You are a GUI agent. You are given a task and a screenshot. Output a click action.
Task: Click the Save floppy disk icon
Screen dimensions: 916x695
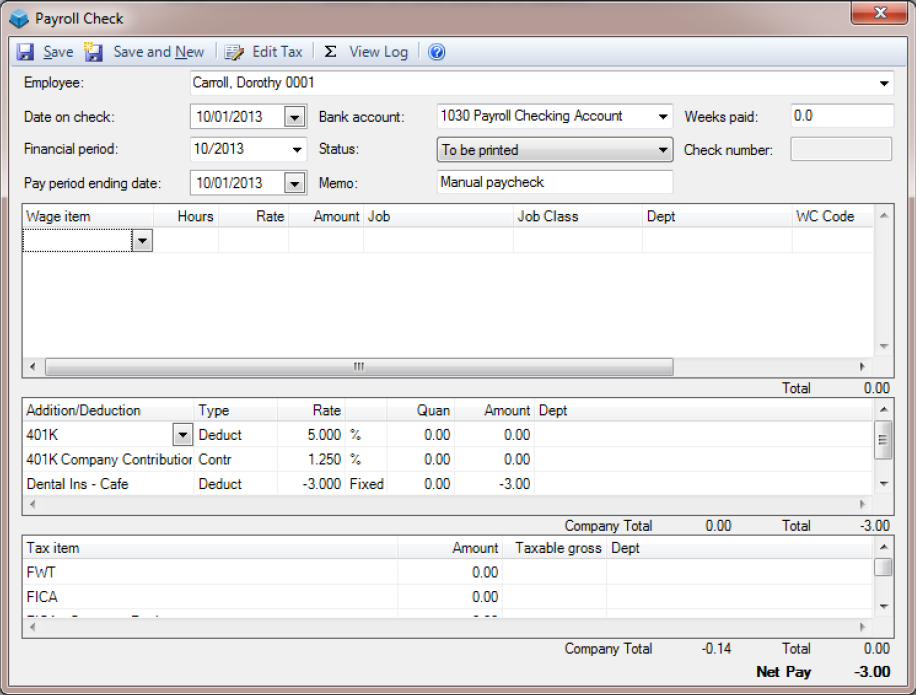[26, 52]
